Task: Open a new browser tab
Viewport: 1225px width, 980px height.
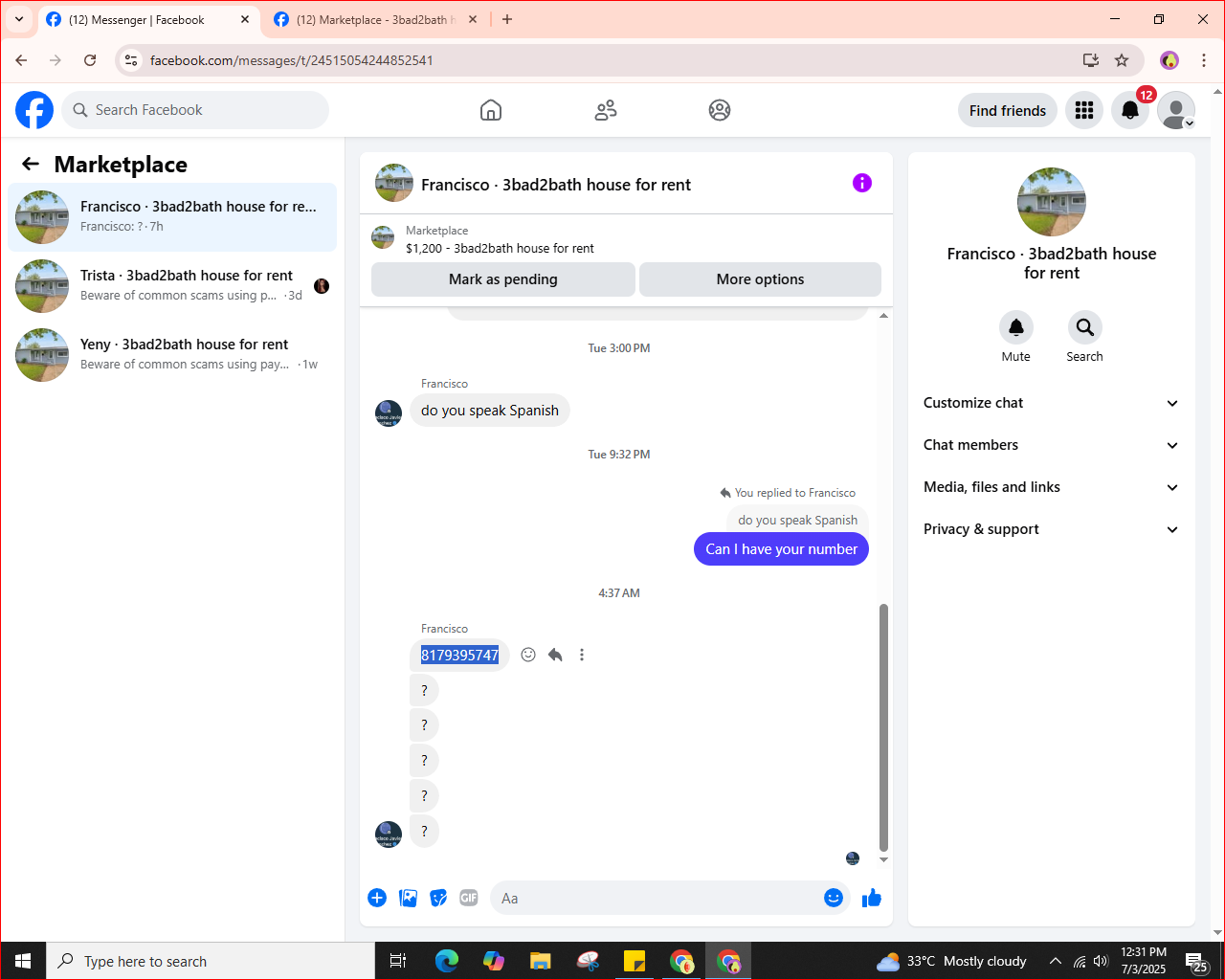Action: coord(507,19)
